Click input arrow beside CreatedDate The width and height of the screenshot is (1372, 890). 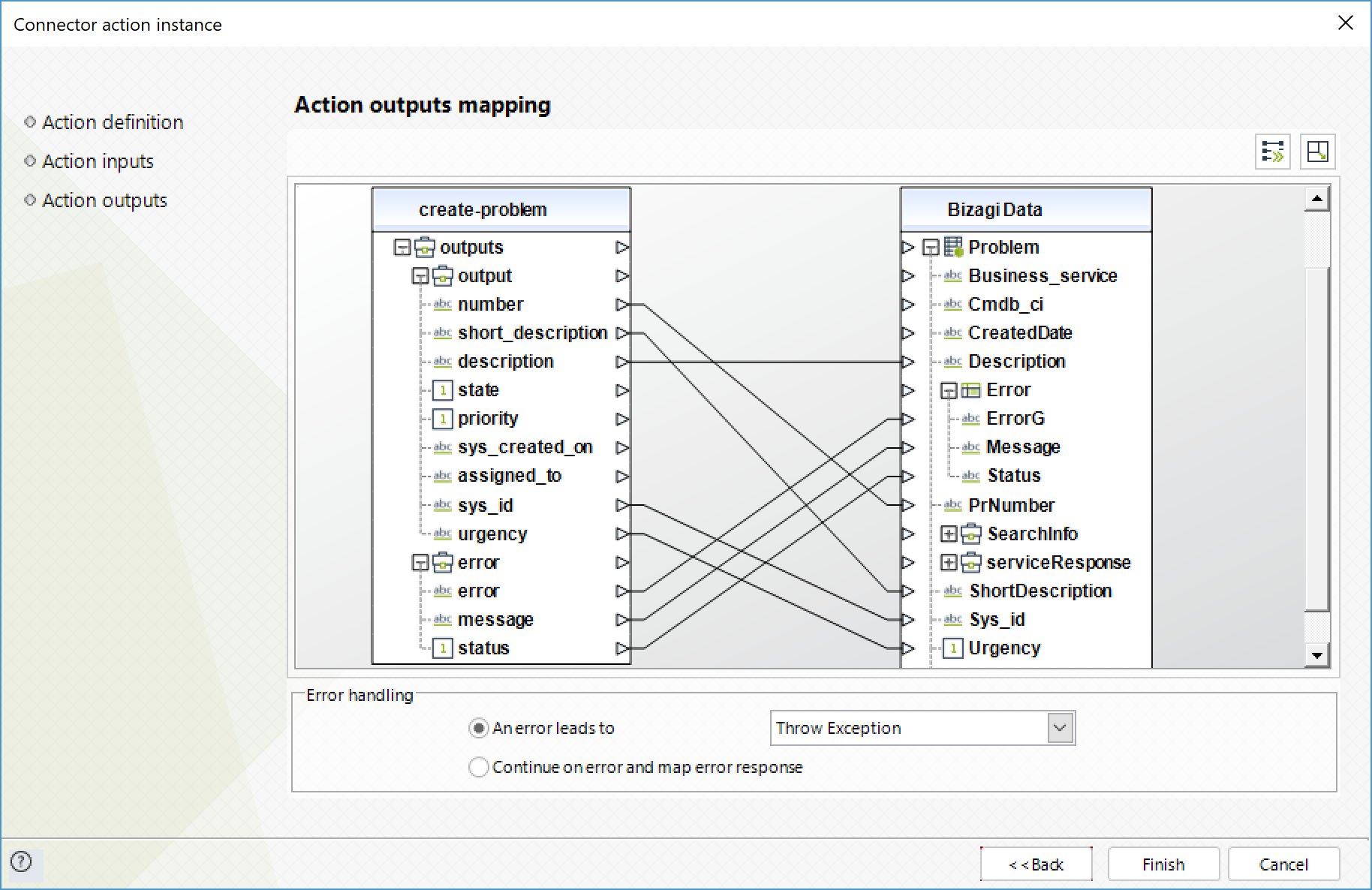click(x=908, y=333)
